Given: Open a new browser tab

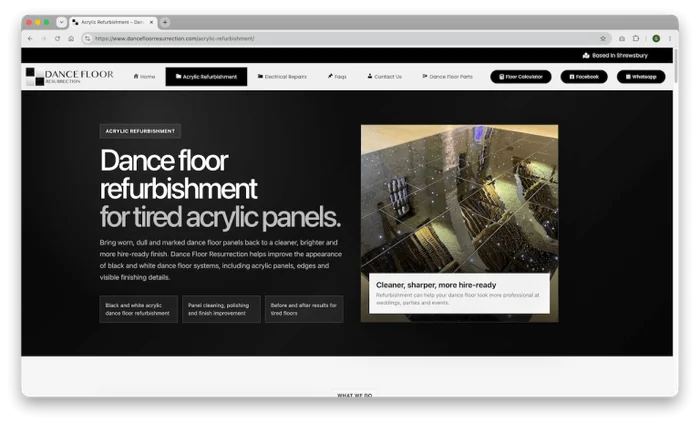Looking at the screenshot, I should pos(165,22).
